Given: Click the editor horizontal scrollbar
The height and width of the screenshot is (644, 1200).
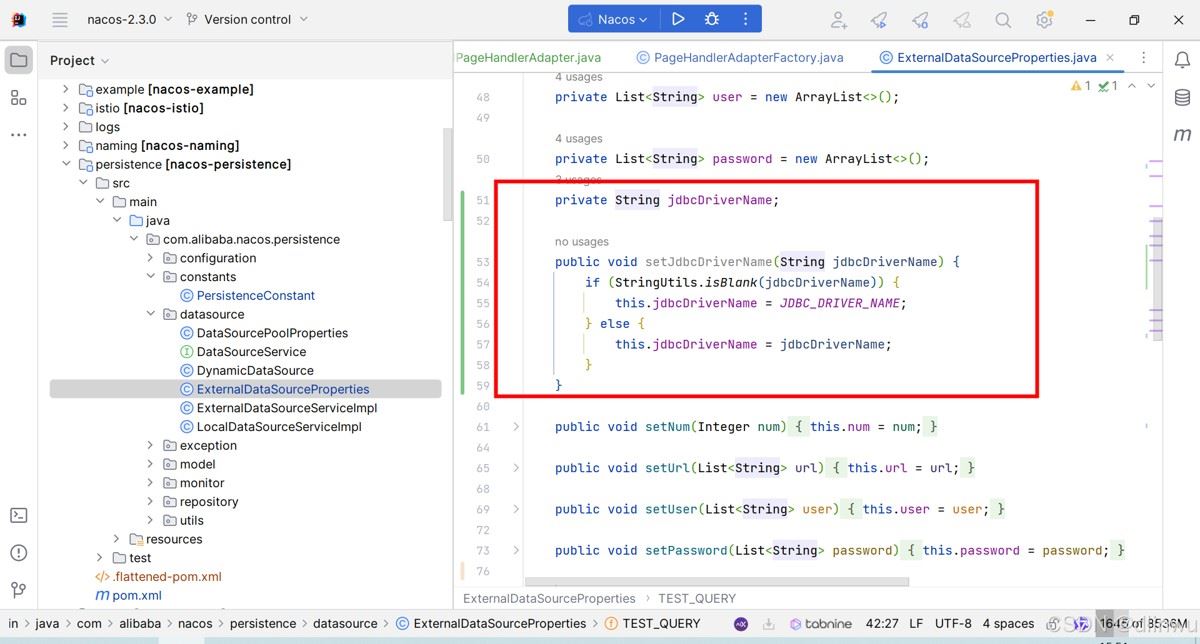Looking at the screenshot, I should (x=716, y=581).
